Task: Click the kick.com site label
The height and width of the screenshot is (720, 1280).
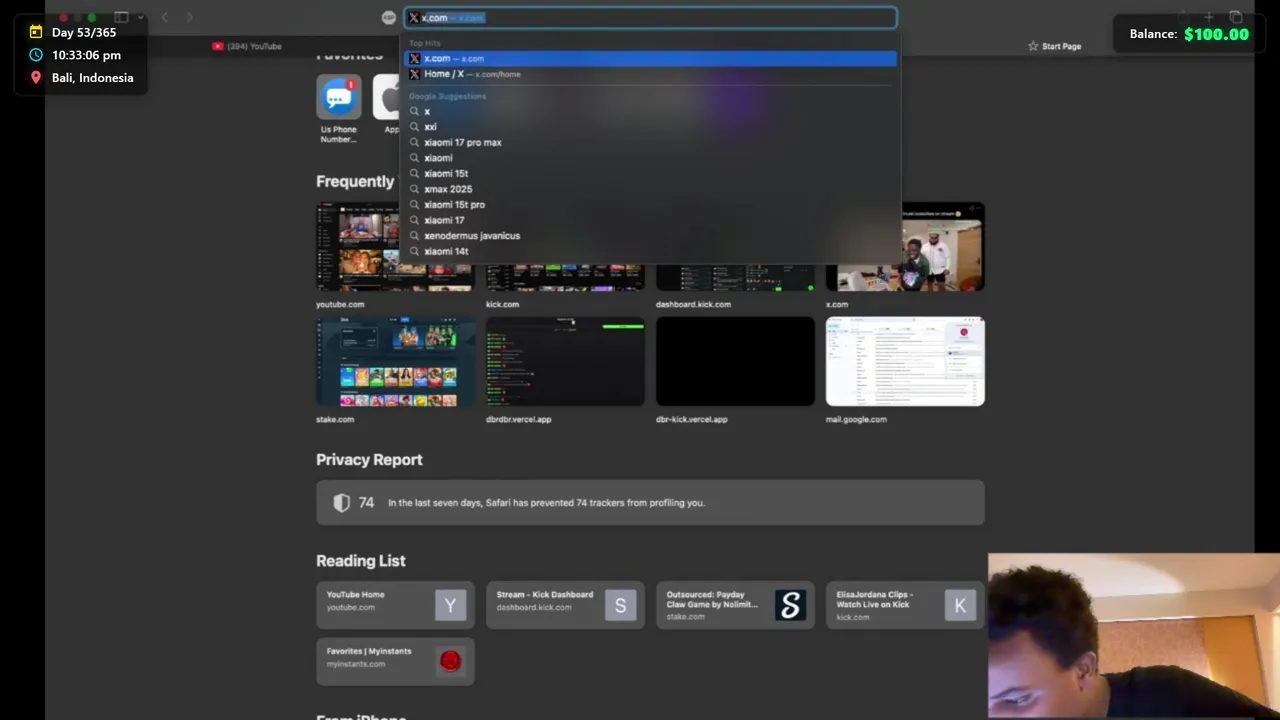Action: 502,304
